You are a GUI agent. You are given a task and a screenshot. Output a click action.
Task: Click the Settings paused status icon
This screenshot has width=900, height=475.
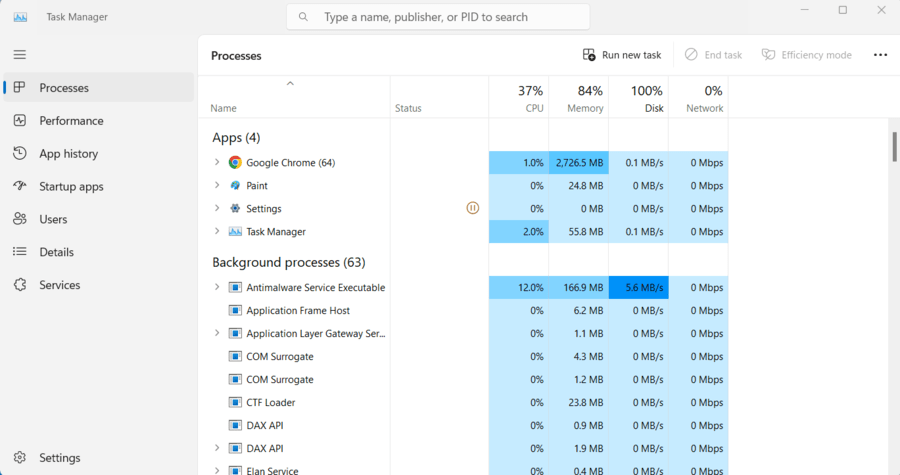[473, 209]
